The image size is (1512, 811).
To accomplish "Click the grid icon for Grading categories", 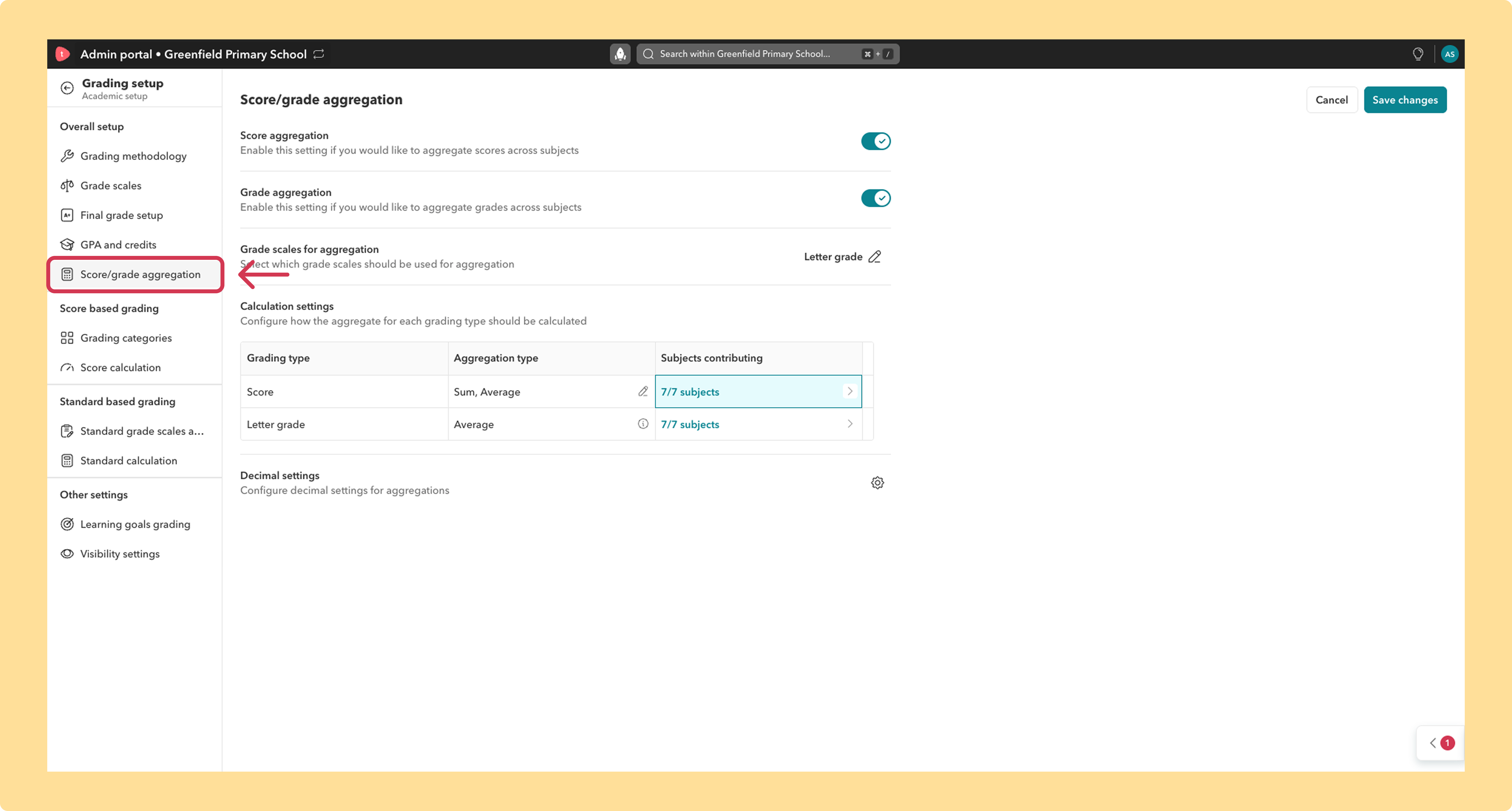I will (x=67, y=338).
